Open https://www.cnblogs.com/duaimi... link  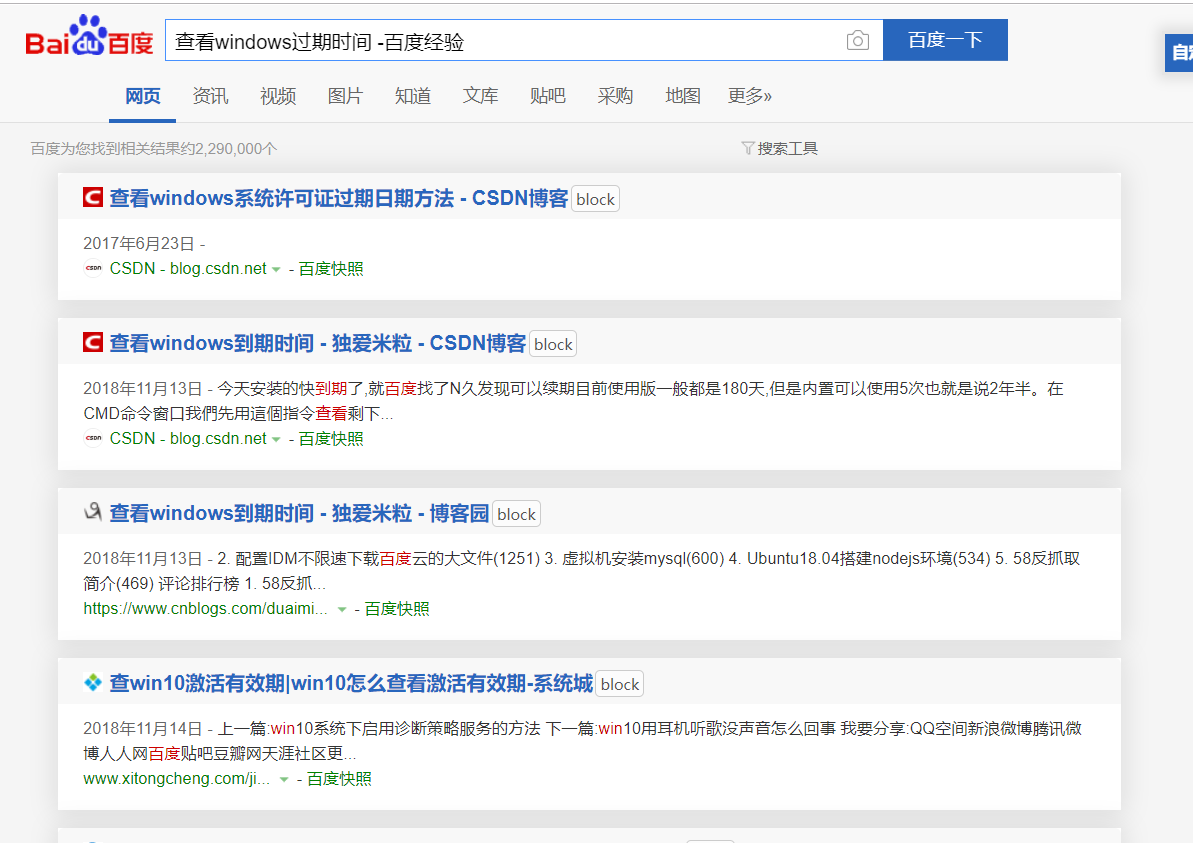pos(205,609)
